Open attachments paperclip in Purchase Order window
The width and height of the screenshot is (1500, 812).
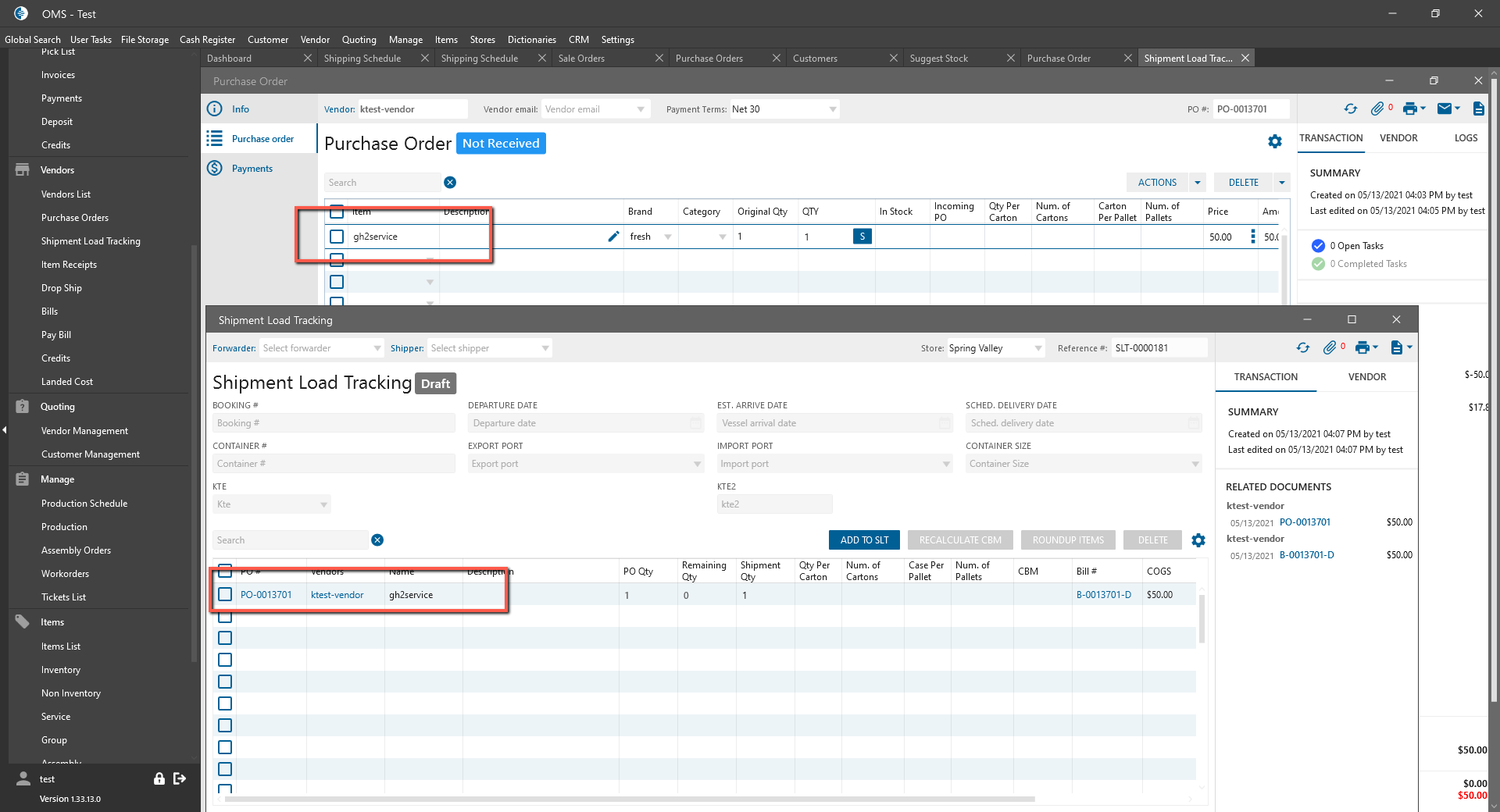pyautogui.click(x=1377, y=109)
